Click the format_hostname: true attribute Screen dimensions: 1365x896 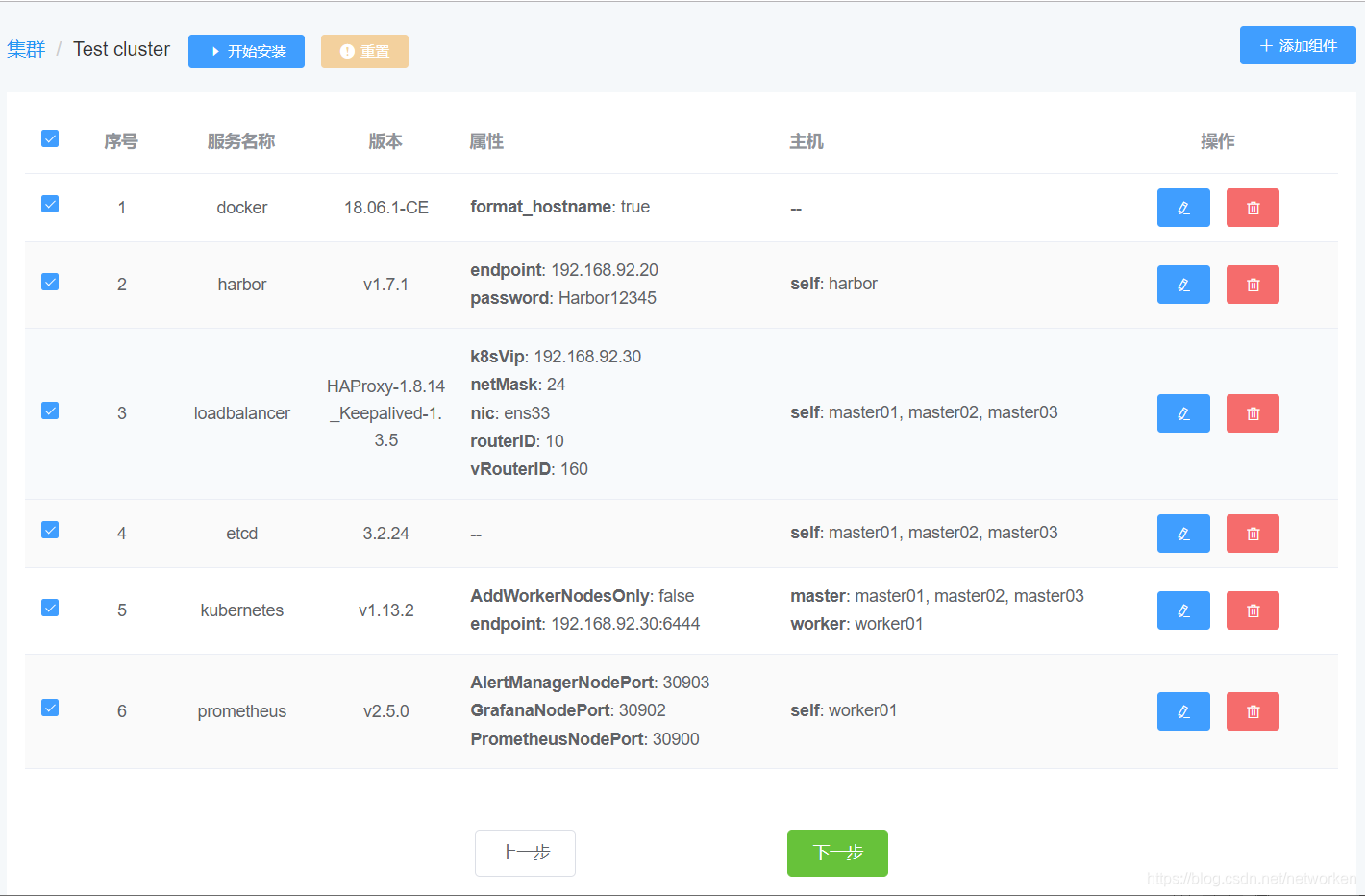pyautogui.click(x=559, y=207)
